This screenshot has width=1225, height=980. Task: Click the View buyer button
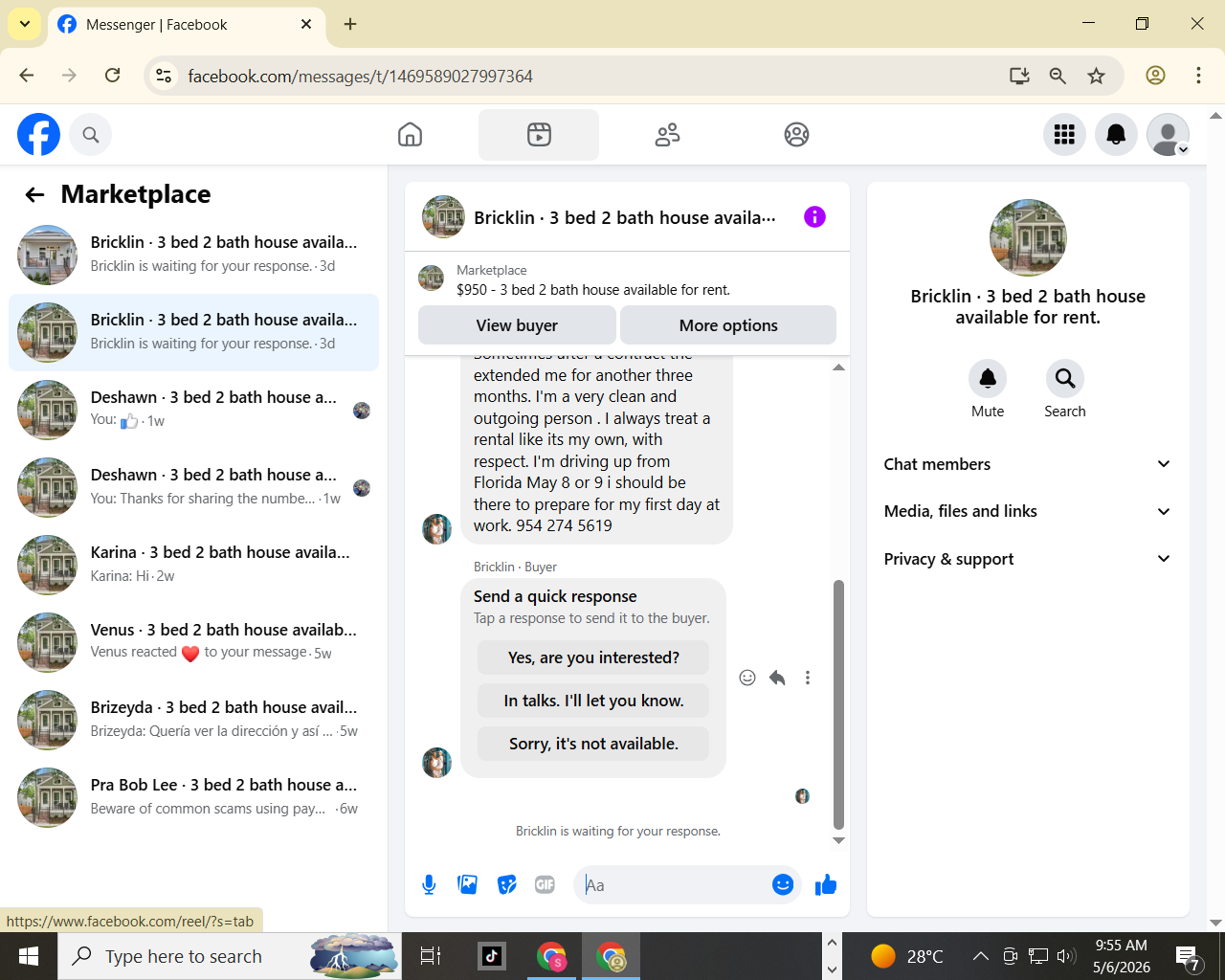(517, 325)
